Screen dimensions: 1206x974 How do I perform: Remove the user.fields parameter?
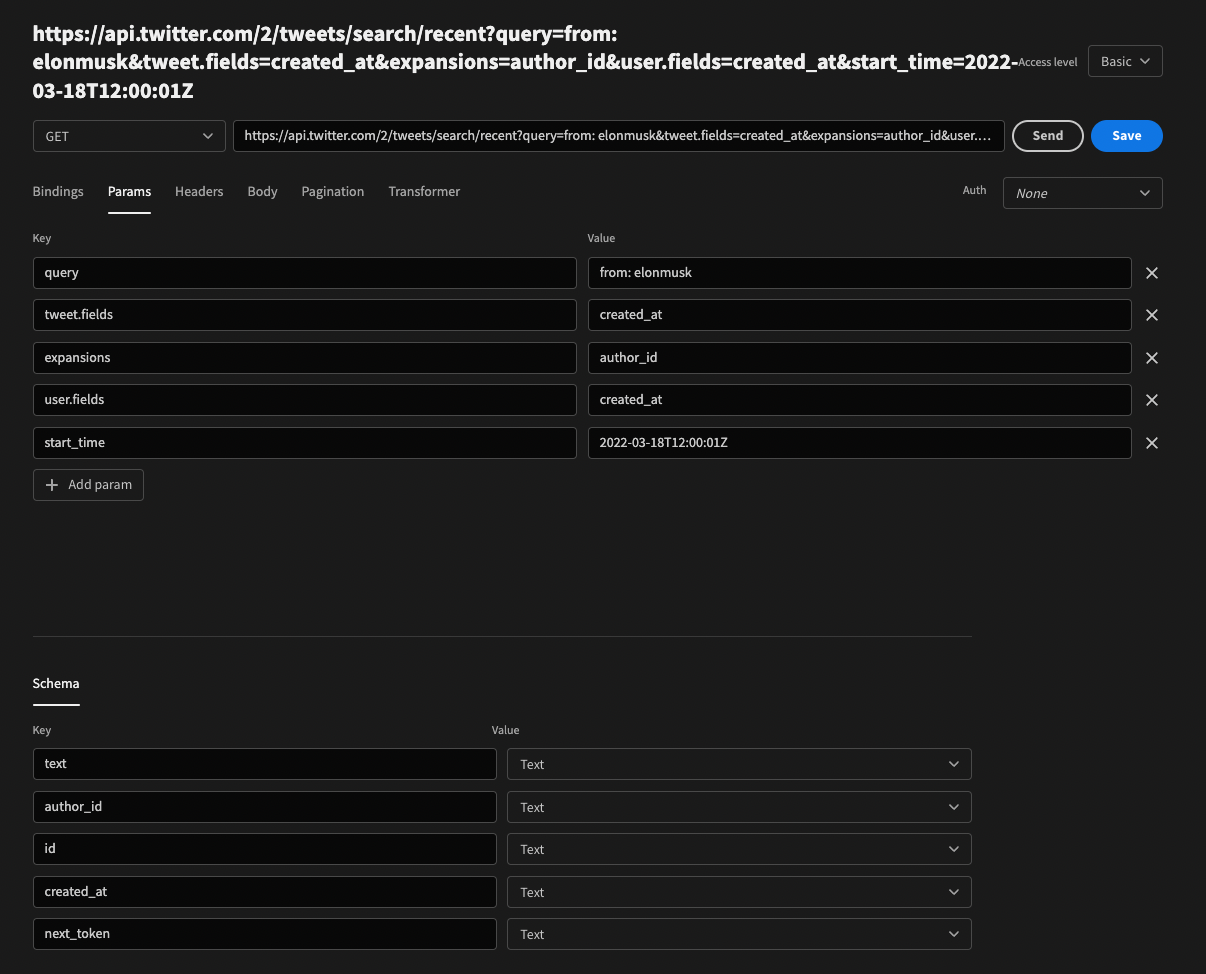1151,400
